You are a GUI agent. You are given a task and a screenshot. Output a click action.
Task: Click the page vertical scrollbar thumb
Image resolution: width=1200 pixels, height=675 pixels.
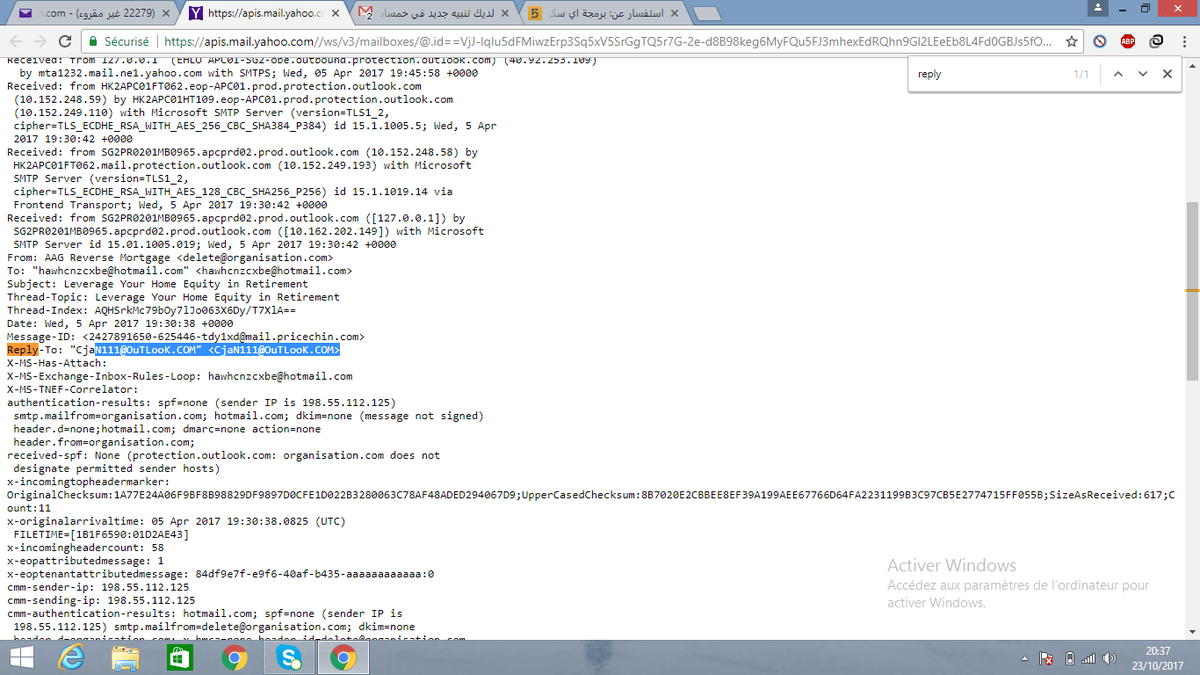(x=1190, y=292)
